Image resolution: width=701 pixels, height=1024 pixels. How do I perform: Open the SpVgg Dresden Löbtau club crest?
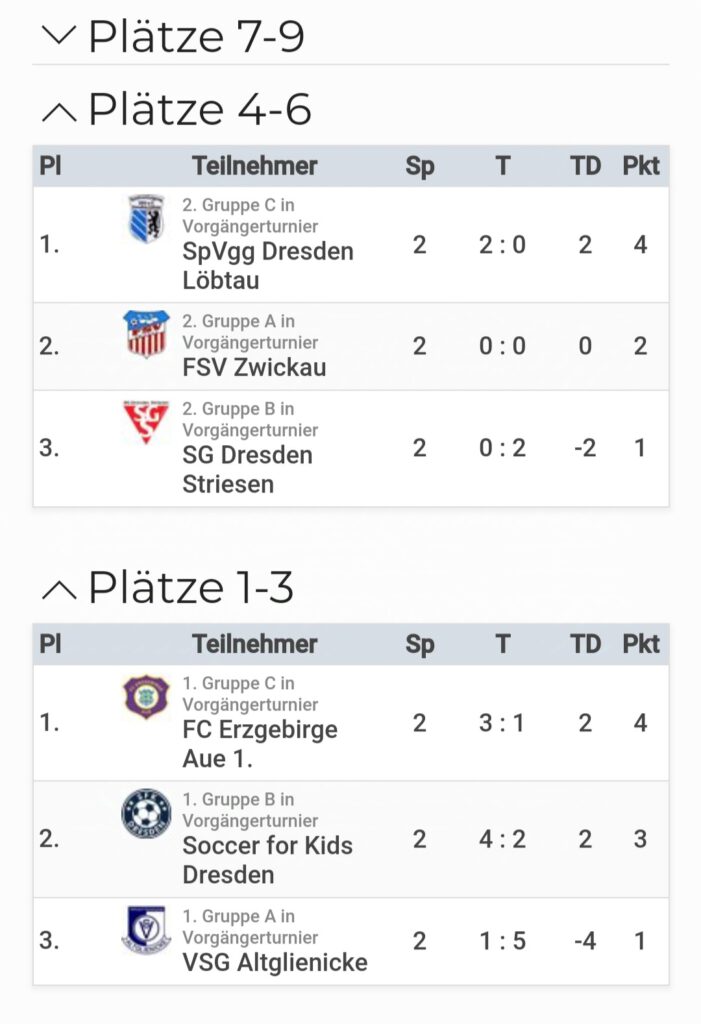[146, 219]
